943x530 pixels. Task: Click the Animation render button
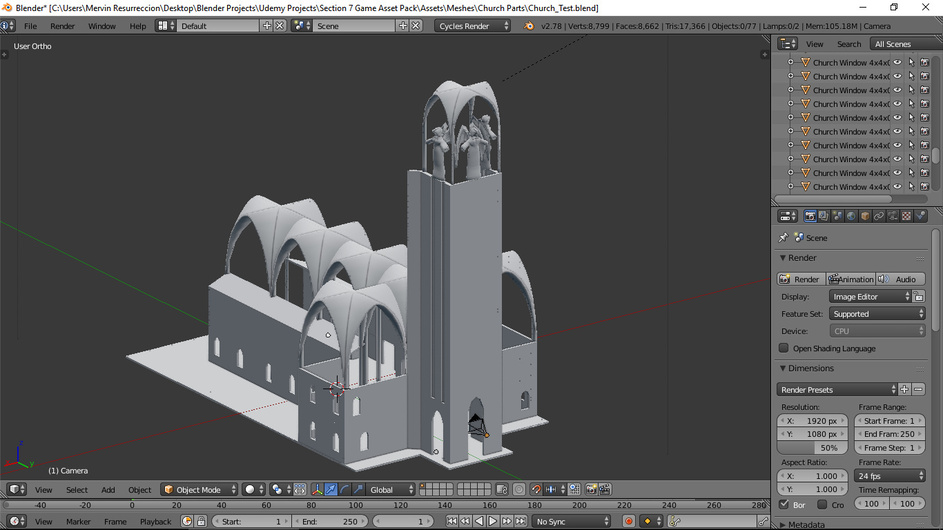pos(850,279)
